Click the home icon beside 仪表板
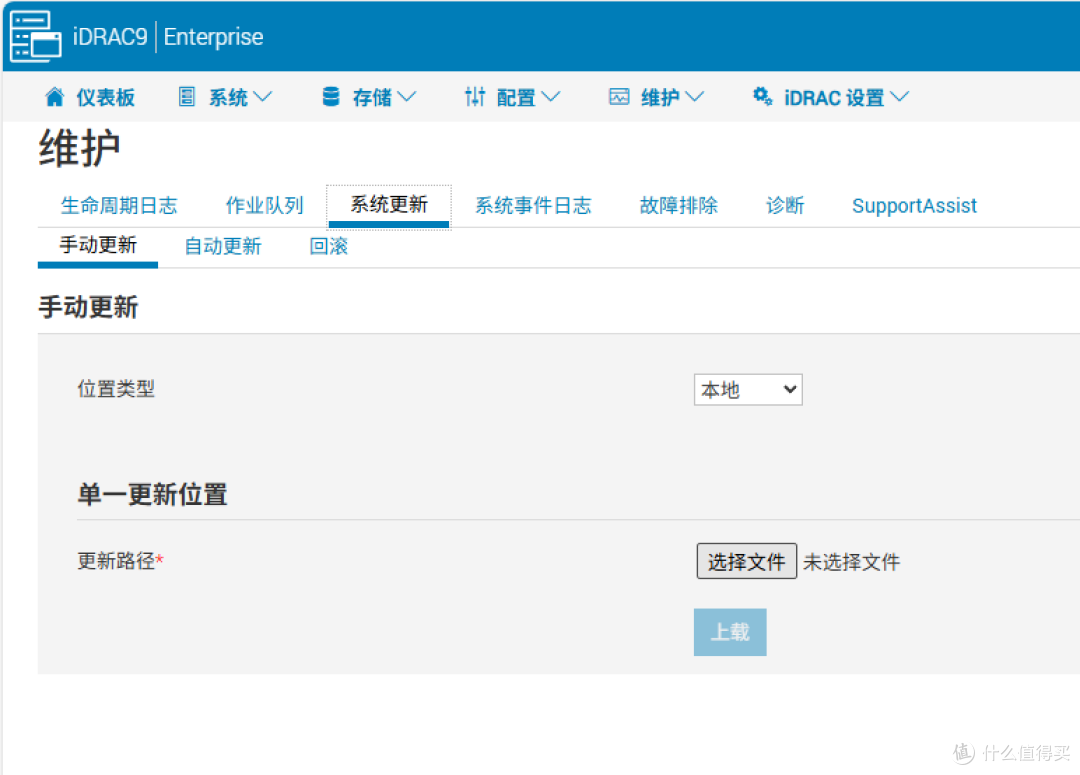 click(54, 97)
